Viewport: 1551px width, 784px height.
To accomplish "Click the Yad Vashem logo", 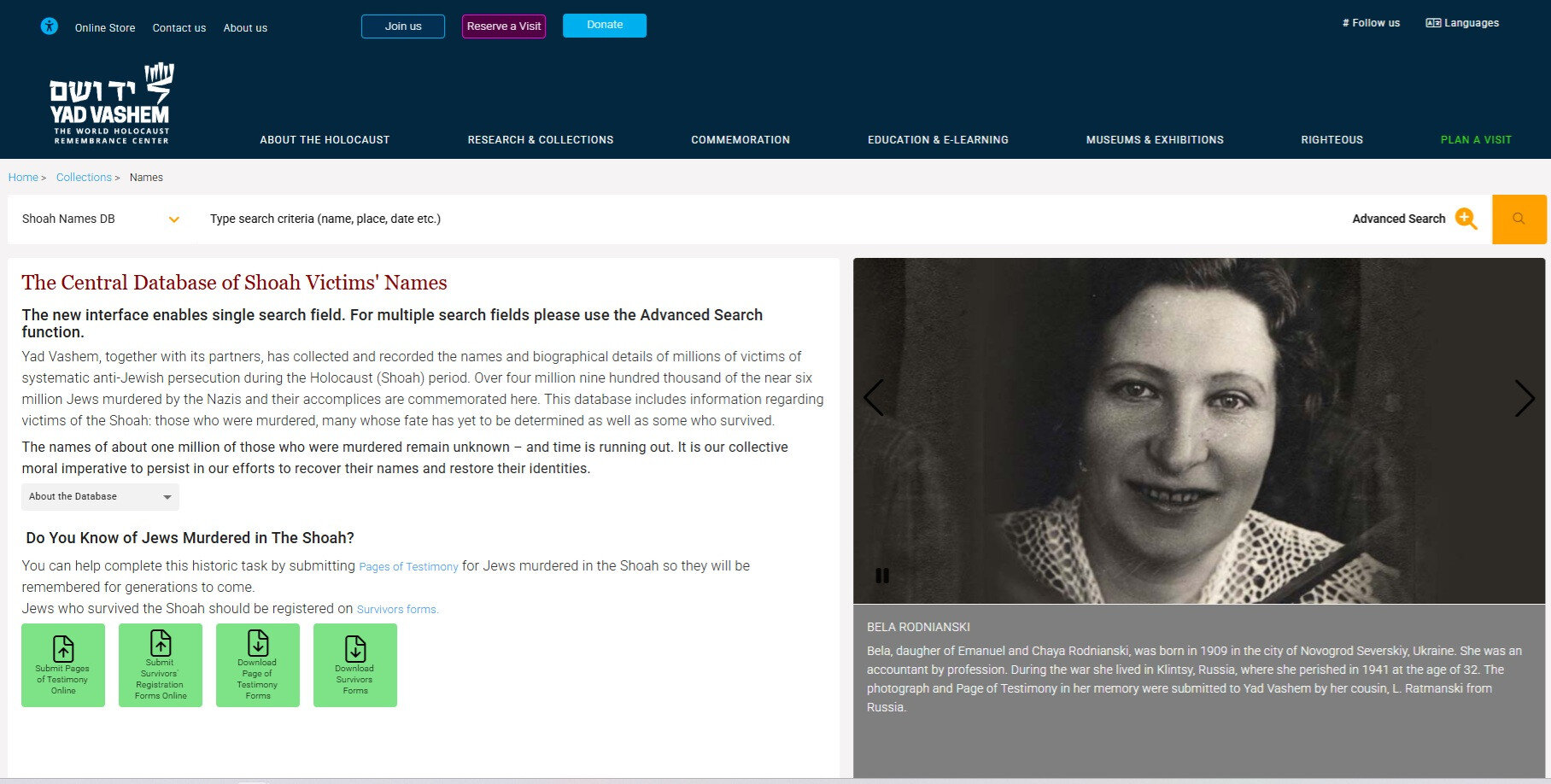I will (111, 104).
